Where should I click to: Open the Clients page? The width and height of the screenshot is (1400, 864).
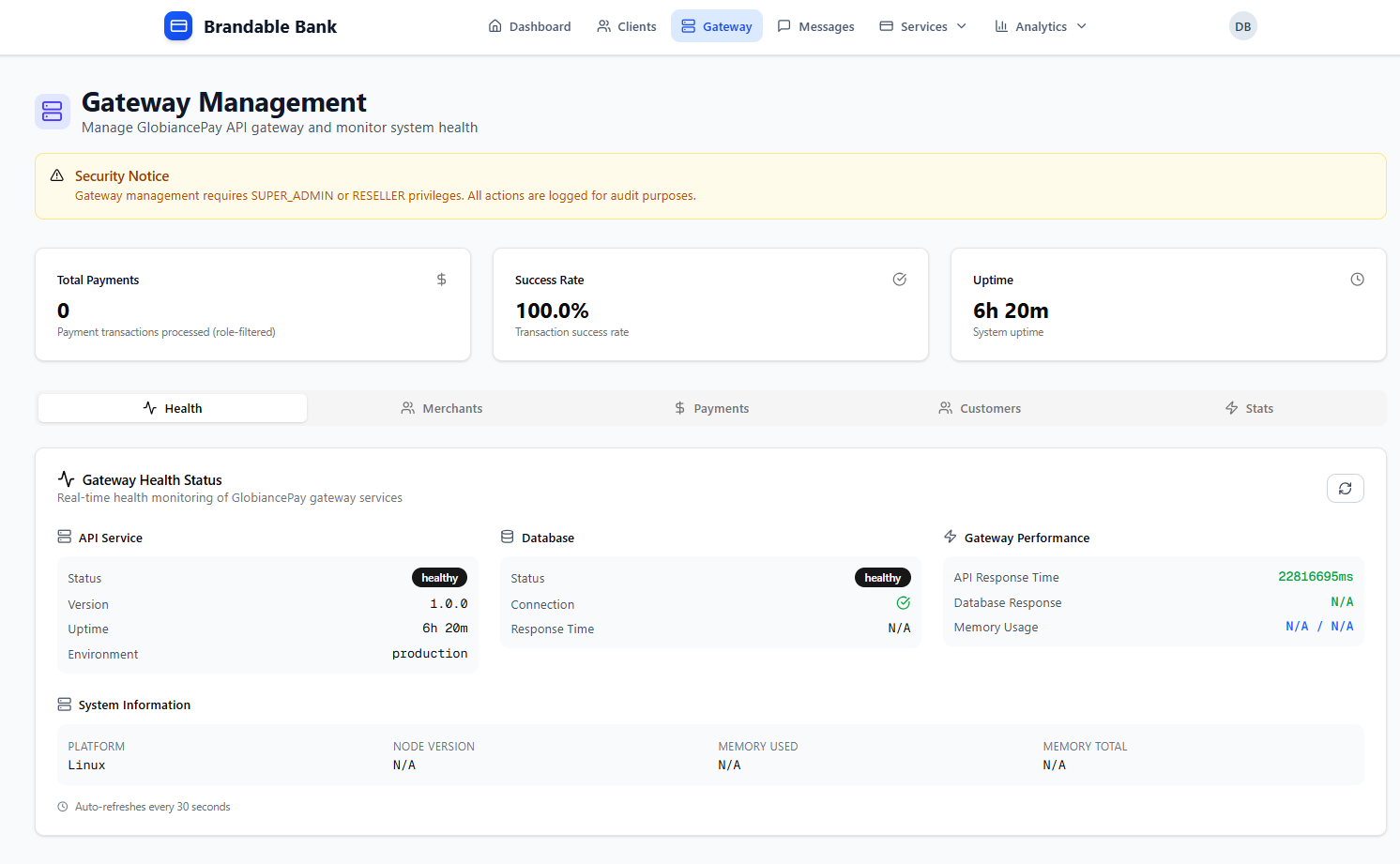627,26
